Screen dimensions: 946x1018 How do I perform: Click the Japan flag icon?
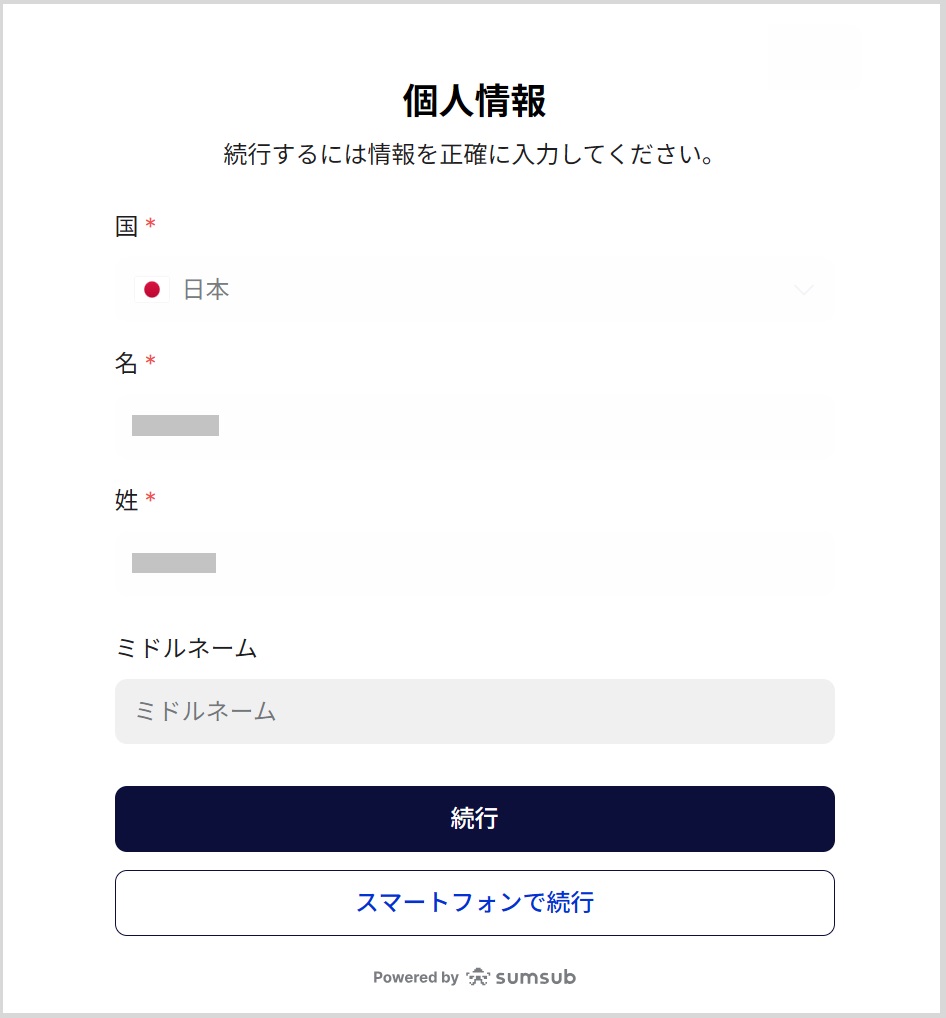tap(152, 290)
